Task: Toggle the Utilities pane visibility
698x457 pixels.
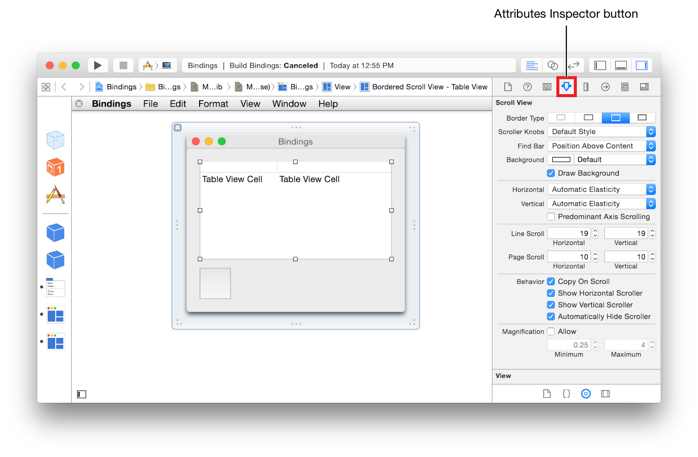Action: (x=641, y=65)
